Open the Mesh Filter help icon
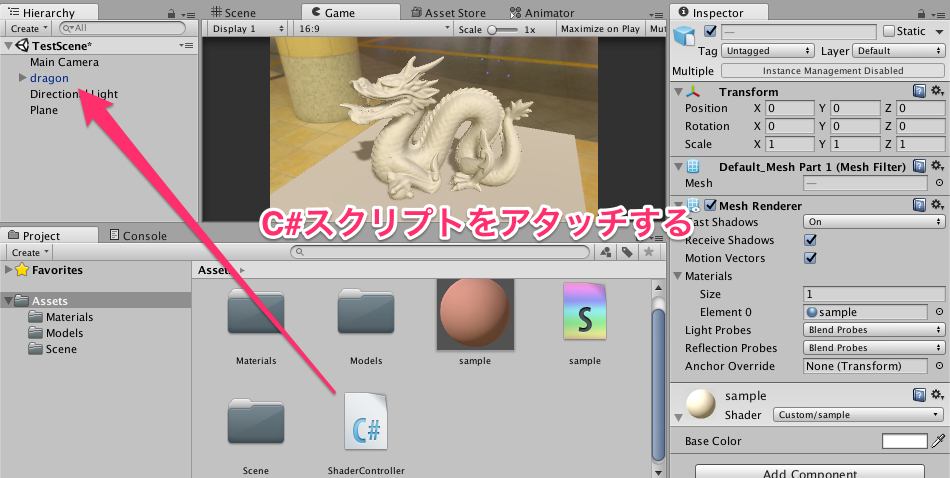 [919, 166]
